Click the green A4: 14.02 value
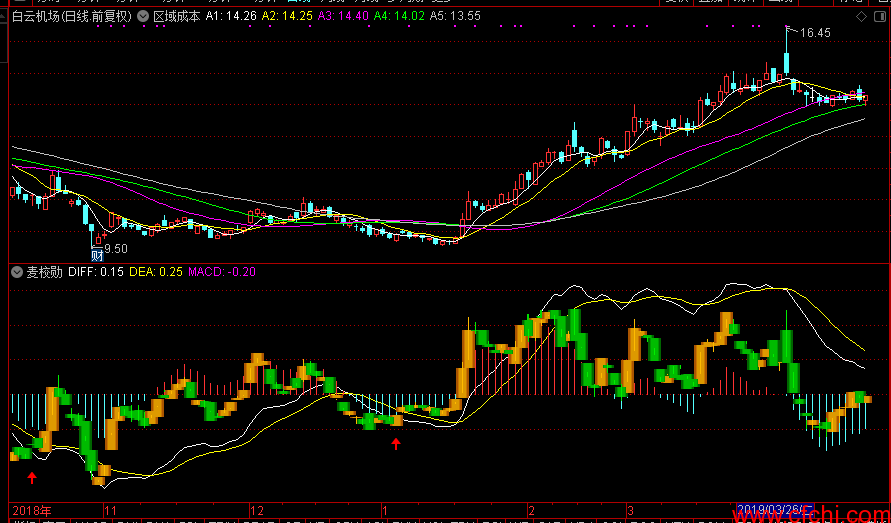Screen dimensions: 891x523 pos(399,16)
